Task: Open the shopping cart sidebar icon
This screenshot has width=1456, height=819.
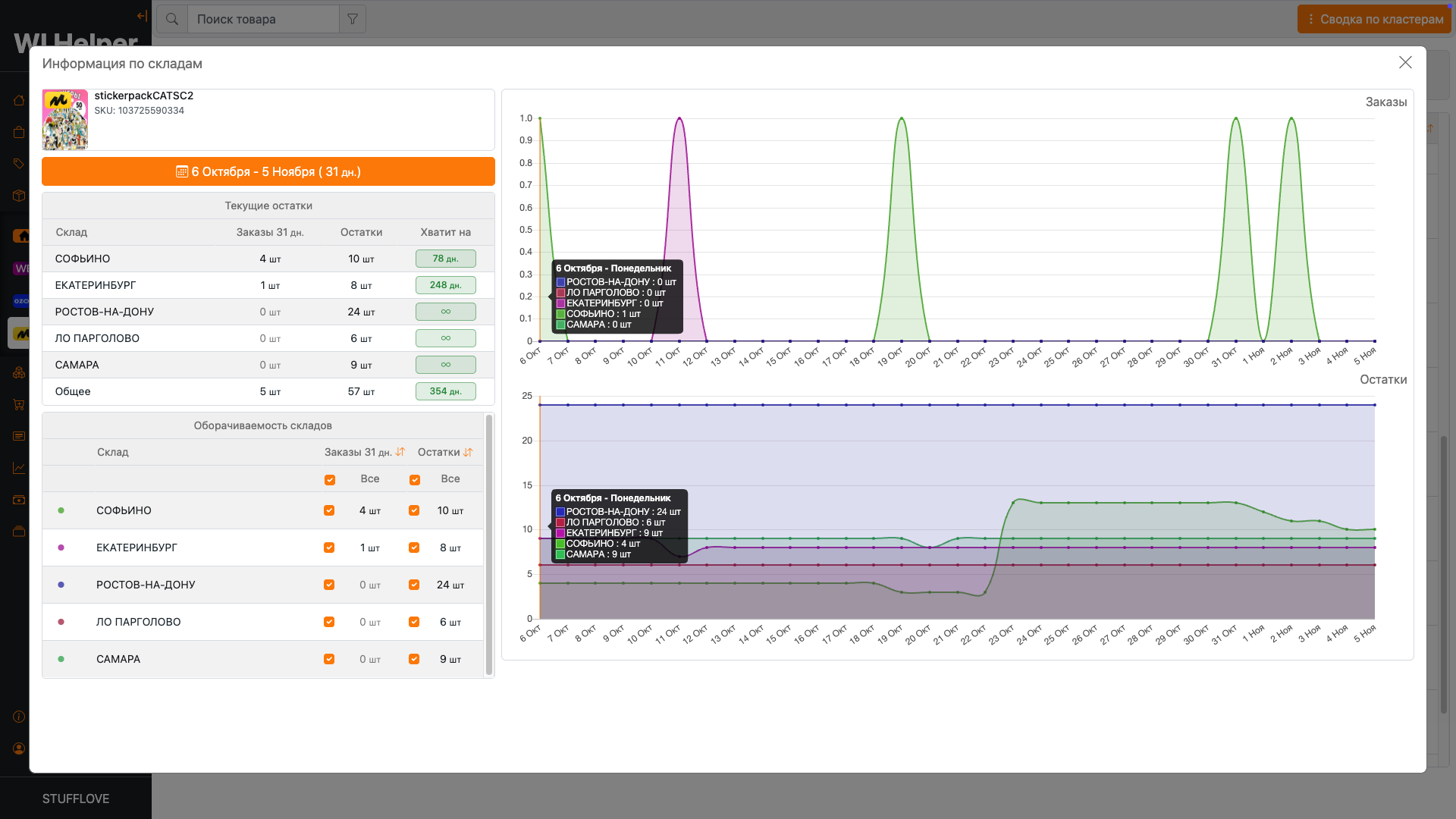Action: (x=19, y=404)
